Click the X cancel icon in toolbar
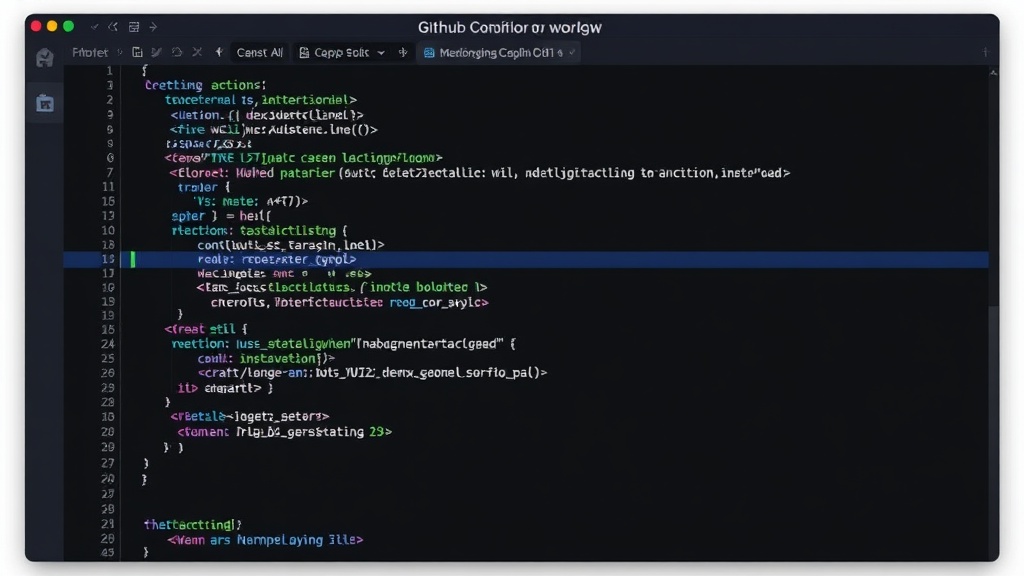Screen dimensions: 1024x576 [x=197, y=52]
